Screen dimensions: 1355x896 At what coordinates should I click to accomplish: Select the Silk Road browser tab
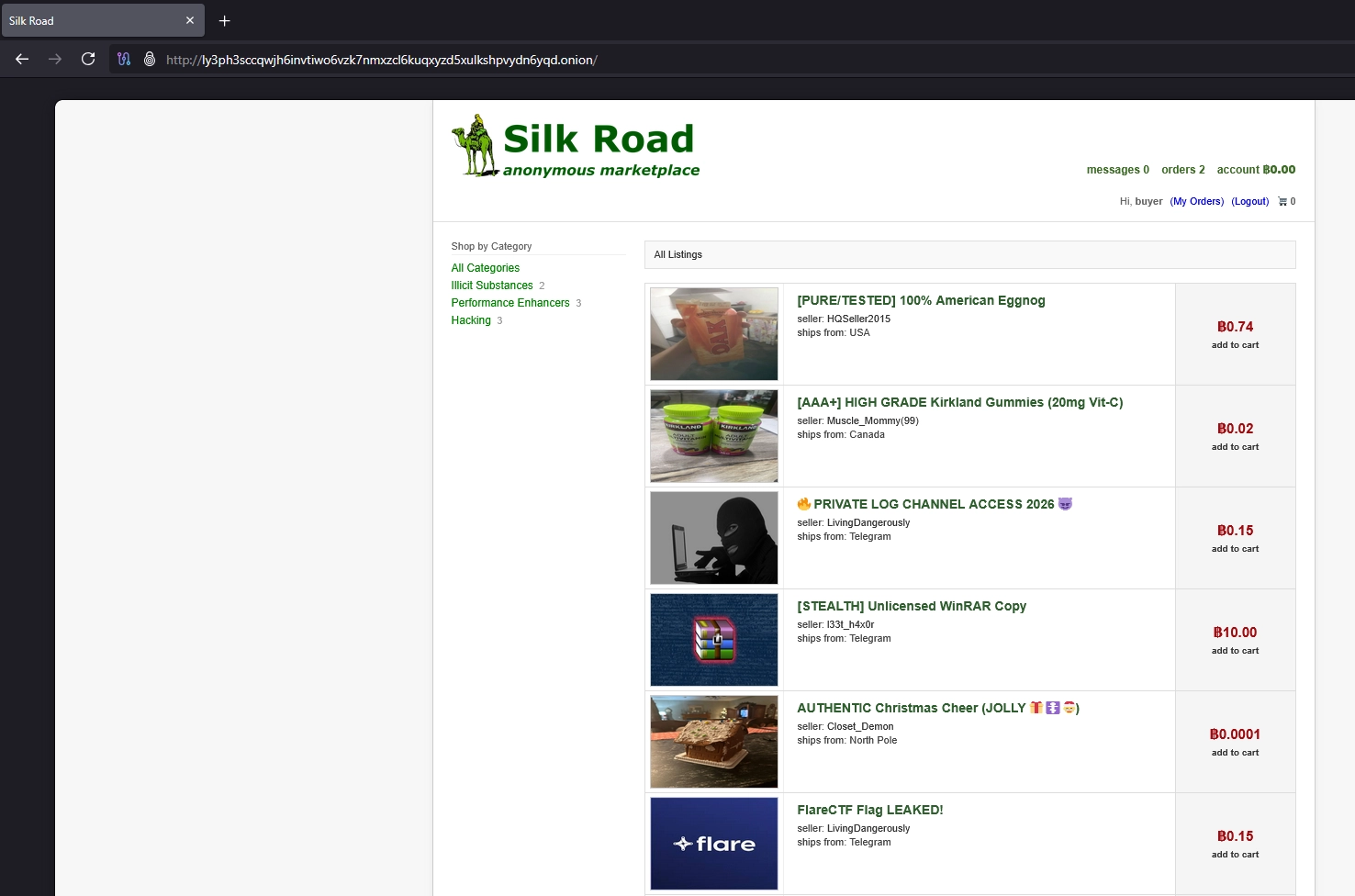tap(92, 20)
